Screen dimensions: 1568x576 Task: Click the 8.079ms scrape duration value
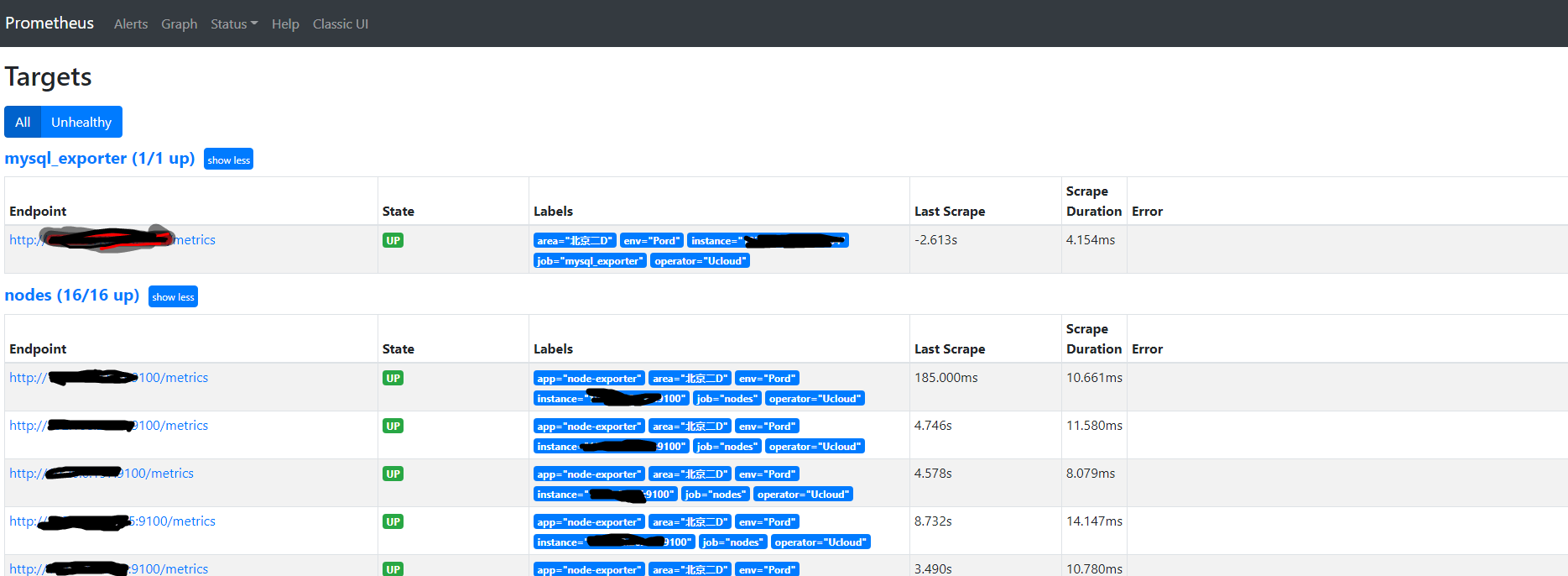point(1091,474)
